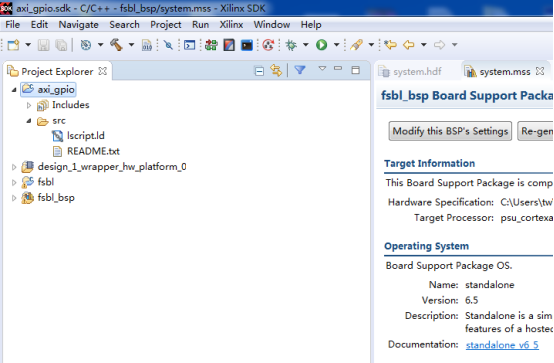
Task: Click the build configuration target icon
Action: [x=86, y=45]
